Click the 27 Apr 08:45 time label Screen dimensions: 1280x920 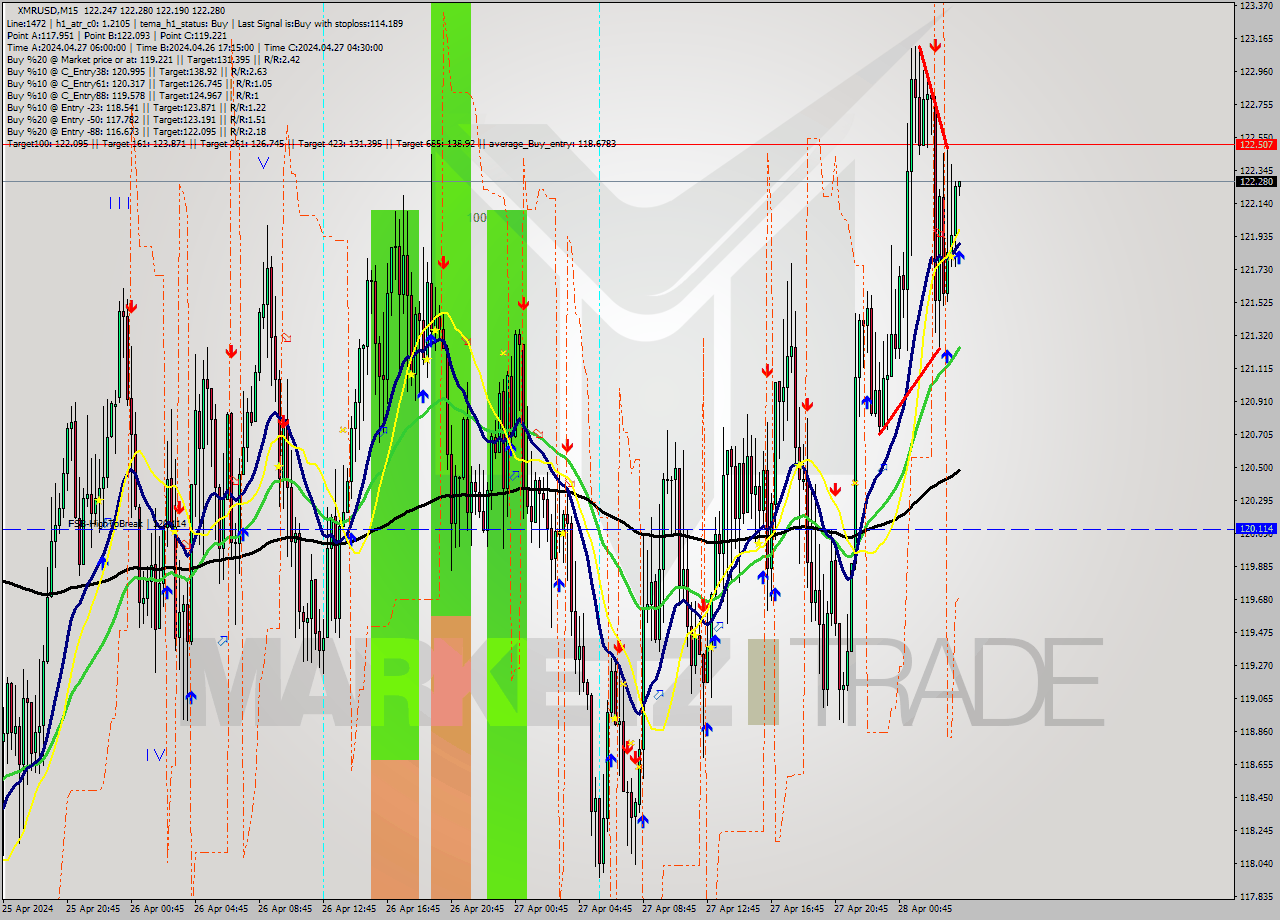coord(670,909)
